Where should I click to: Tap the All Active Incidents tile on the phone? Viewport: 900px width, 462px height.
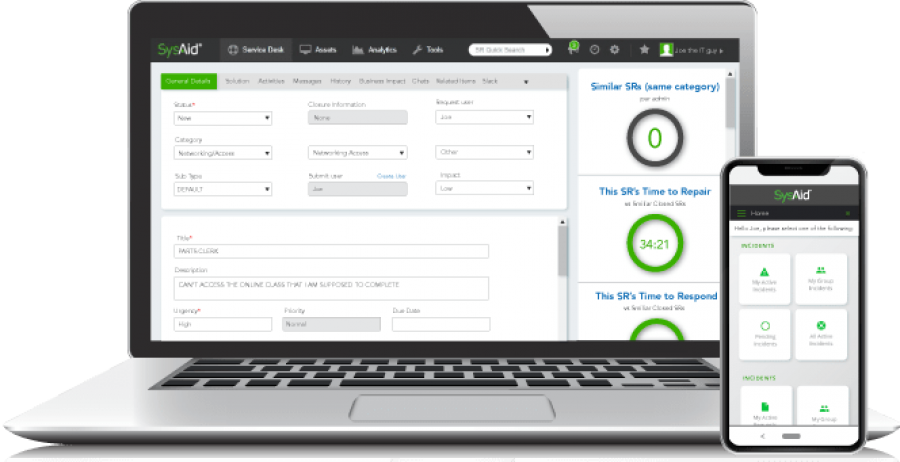[x=821, y=334]
